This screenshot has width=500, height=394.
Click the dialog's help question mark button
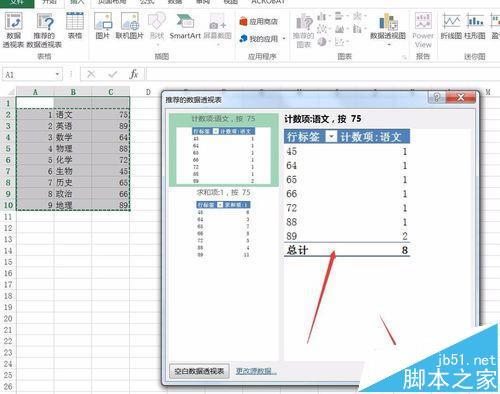click(x=436, y=97)
